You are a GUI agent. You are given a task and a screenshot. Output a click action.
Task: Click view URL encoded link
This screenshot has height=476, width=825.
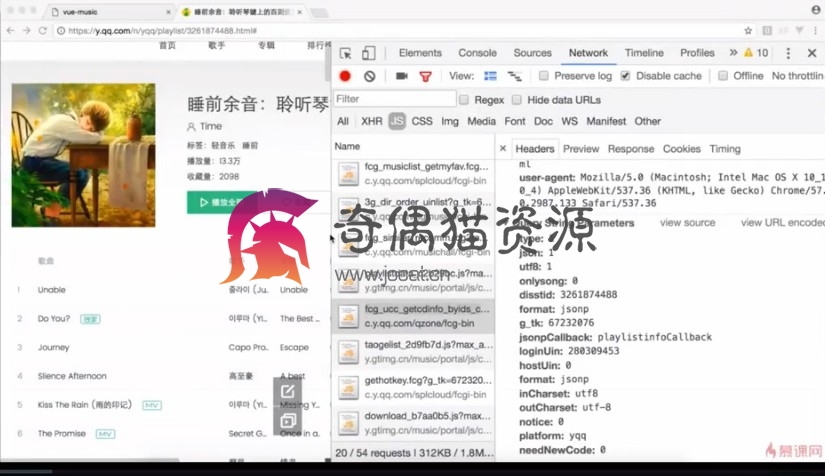782,222
